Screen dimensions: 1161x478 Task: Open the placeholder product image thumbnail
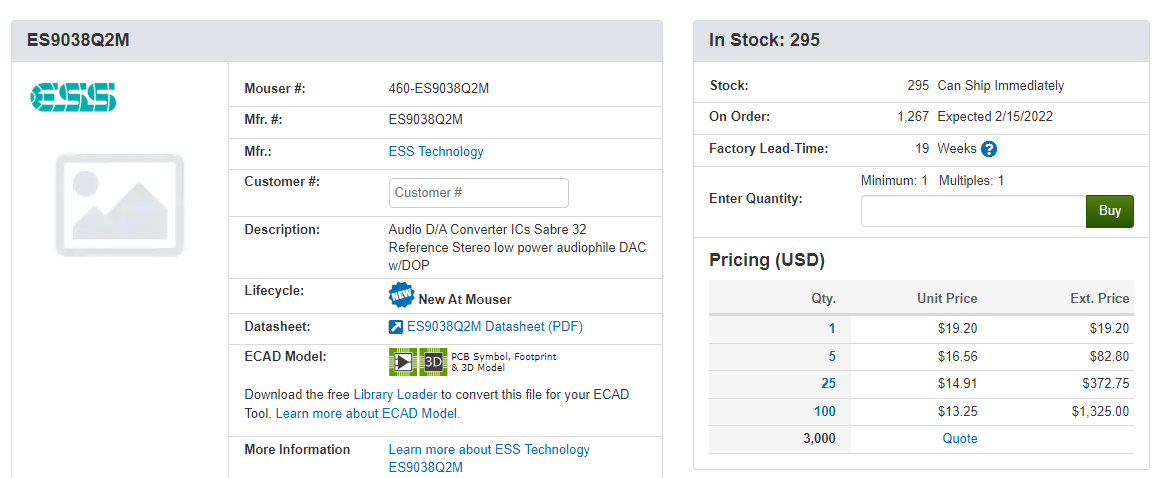click(119, 205)
